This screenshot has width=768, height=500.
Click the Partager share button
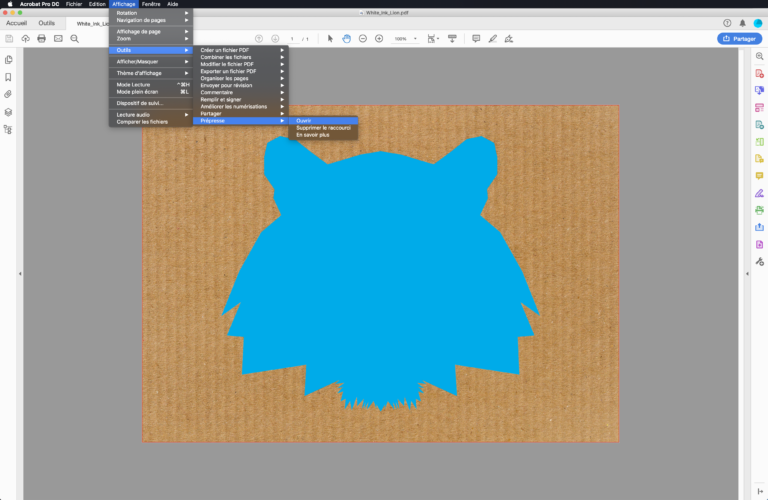pyautogui.click(x=739, y=38)
